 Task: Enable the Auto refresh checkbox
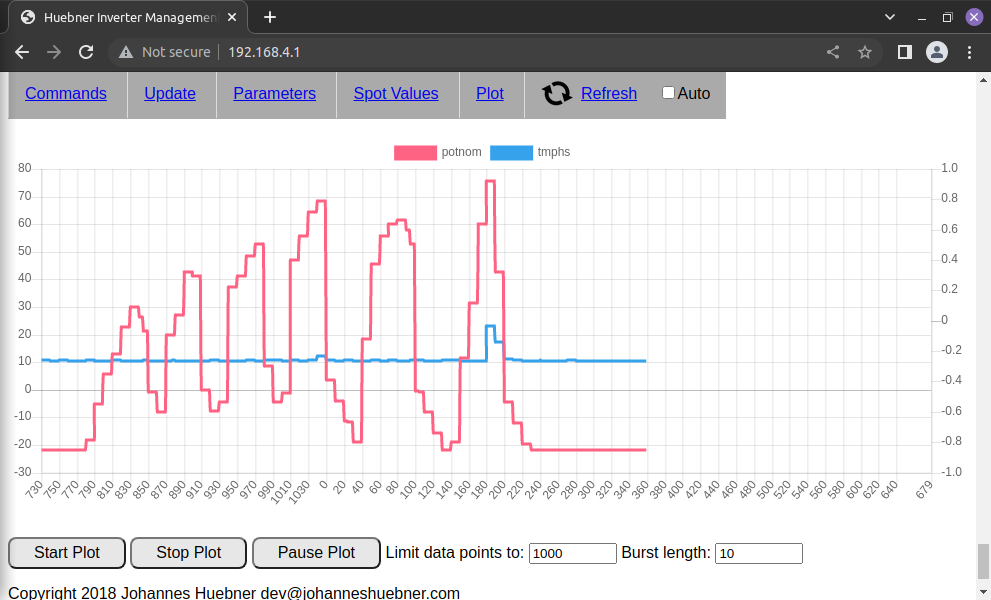pos(669,93)
